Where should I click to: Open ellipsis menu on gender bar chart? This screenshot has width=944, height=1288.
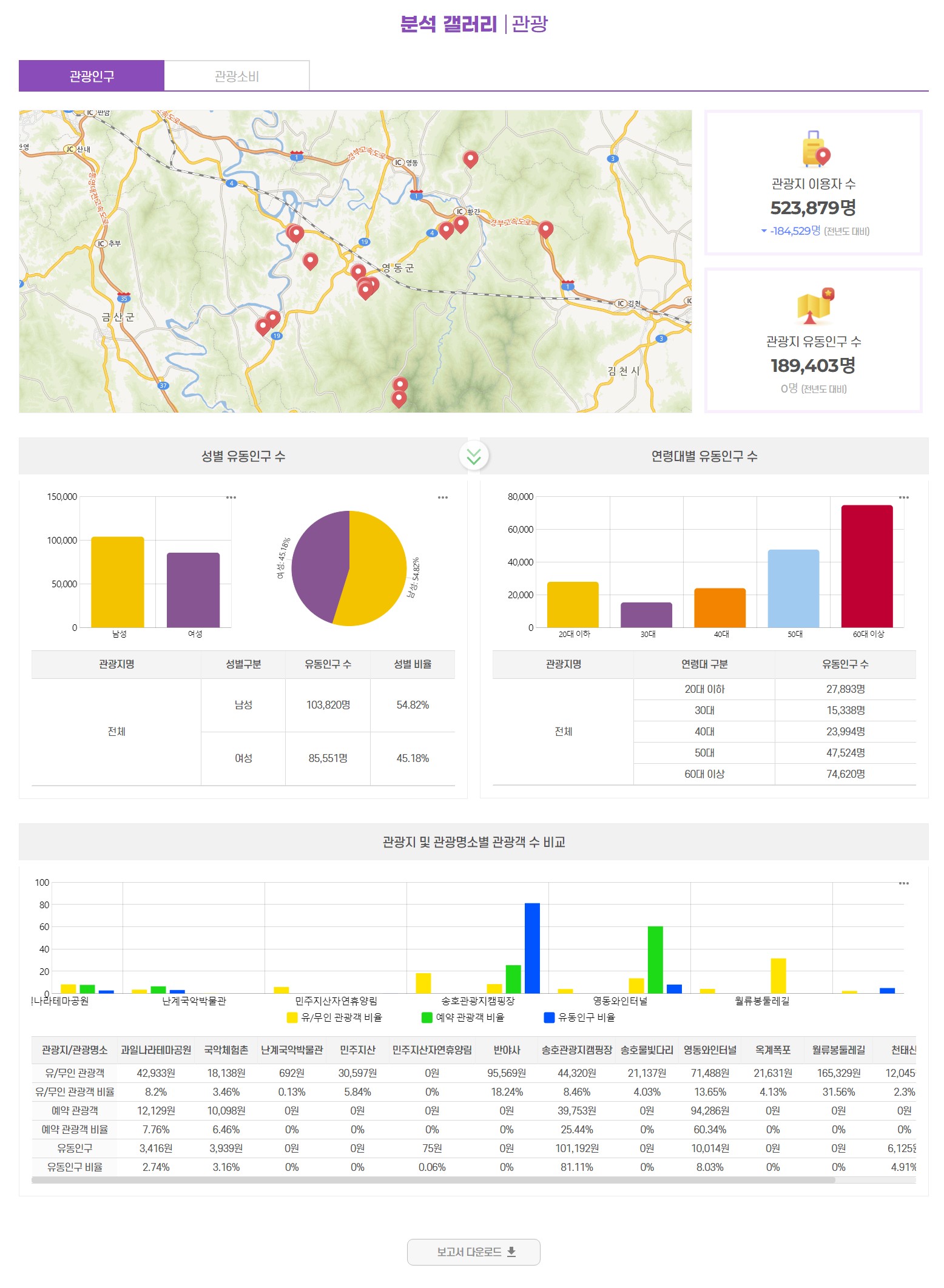click(231, 497)
